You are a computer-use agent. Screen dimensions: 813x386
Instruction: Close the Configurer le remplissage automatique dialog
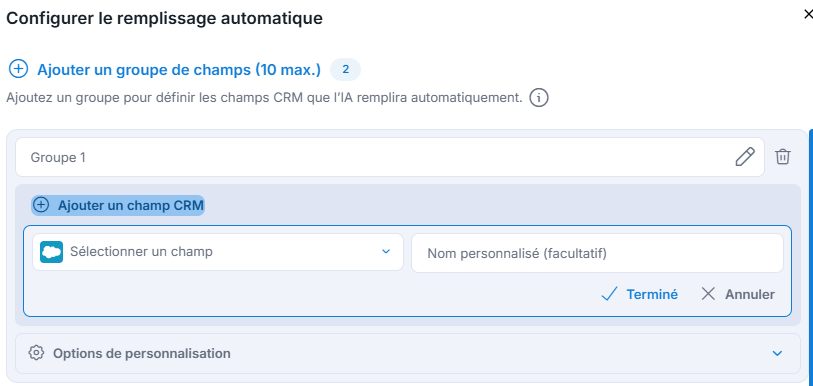808,15
